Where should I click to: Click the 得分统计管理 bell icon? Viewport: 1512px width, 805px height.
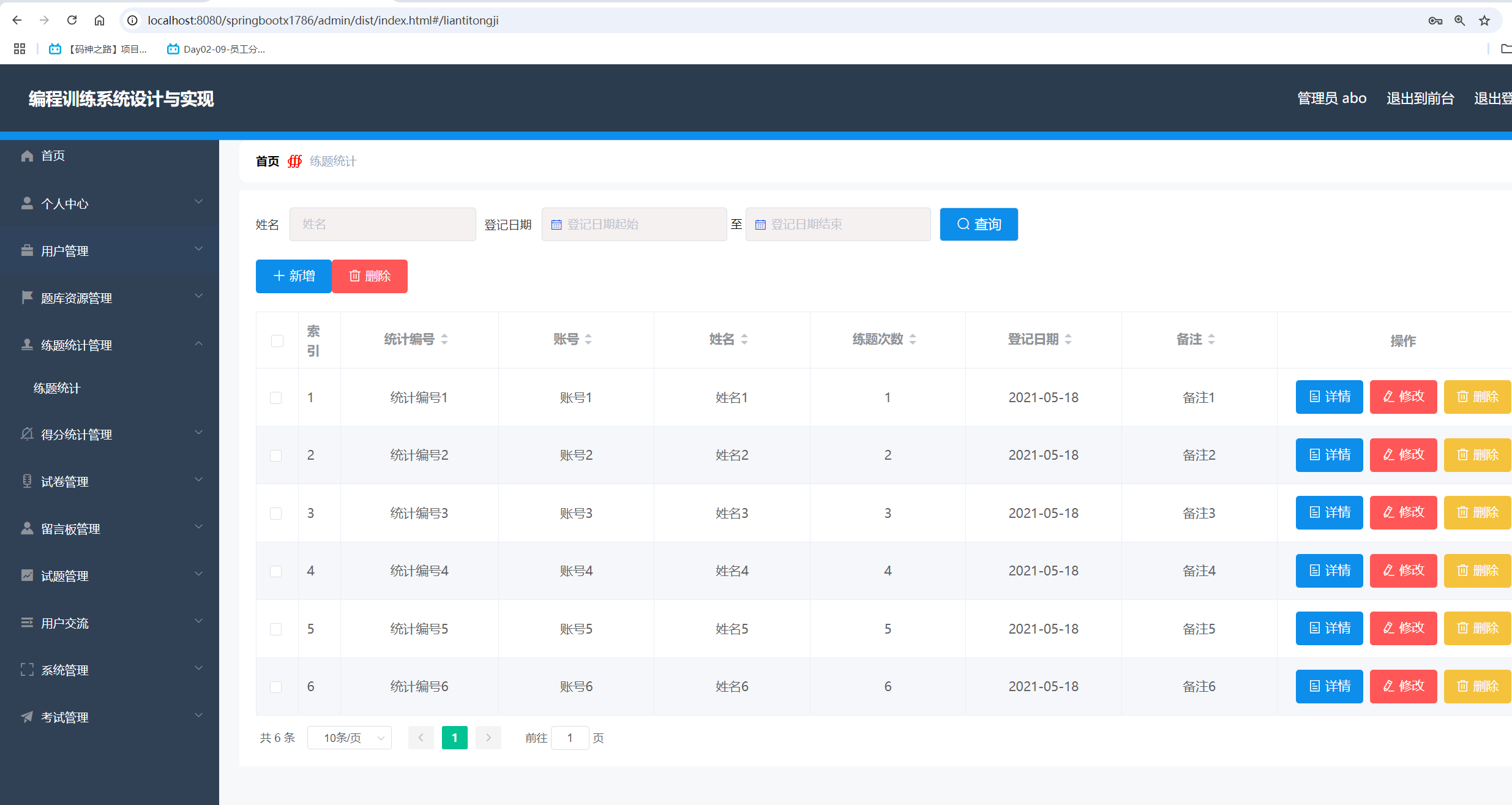pos(27,434)
